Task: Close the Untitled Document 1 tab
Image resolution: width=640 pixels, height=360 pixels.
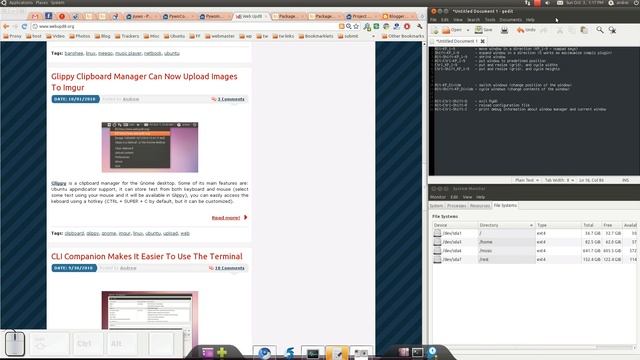Action: click(482, 41)
